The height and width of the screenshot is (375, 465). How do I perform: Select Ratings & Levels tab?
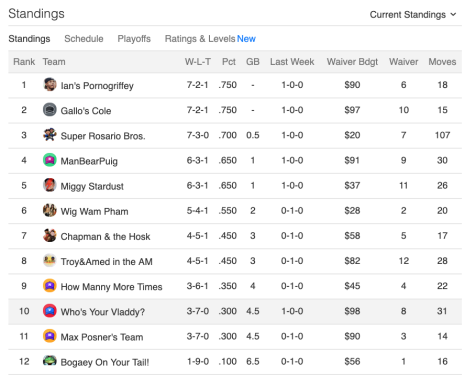pyautogui.click(x=210, y=39)
